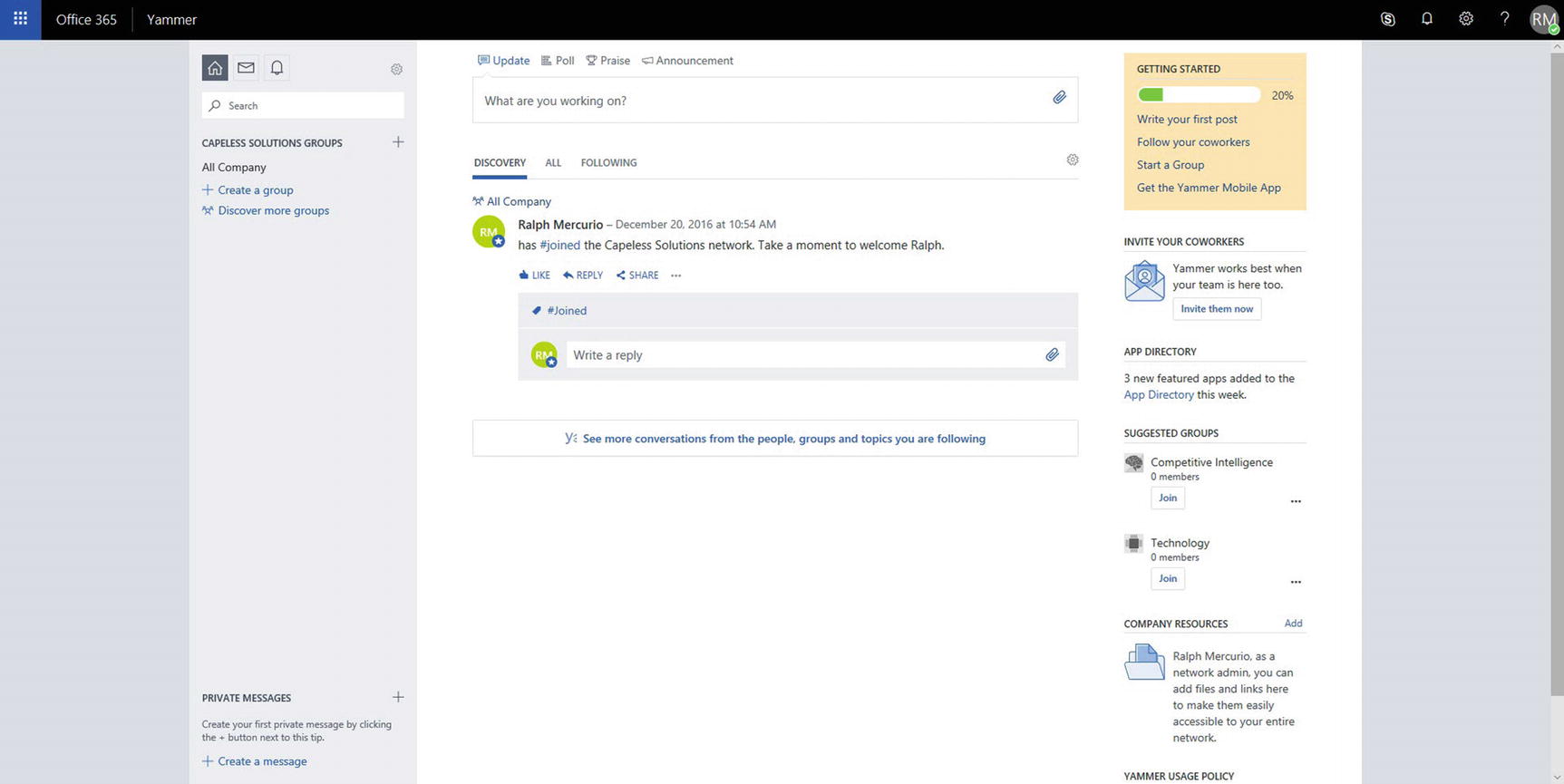This screenshot has width=1564, height=784.
Task: Open the #joined hashtag in post
Action: tap(559, 246)
